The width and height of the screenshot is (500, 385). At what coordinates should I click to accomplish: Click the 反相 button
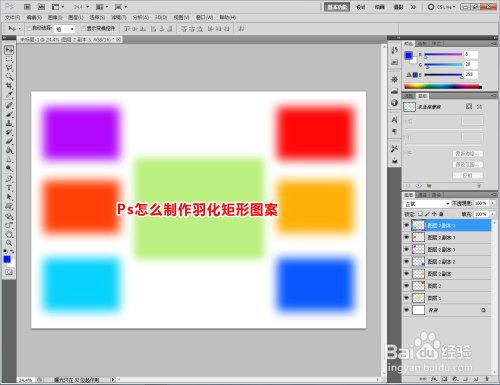click(x=468, y=175)
